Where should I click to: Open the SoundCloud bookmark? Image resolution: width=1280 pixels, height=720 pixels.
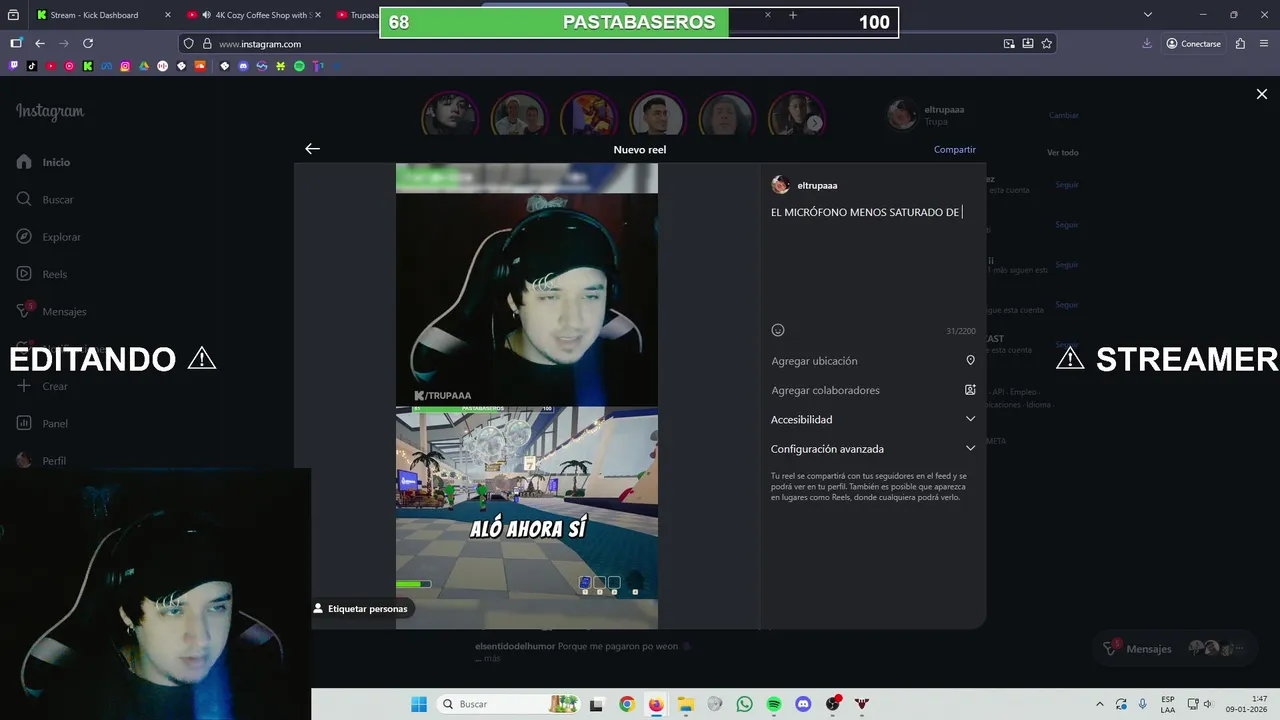tap(200, 66)
